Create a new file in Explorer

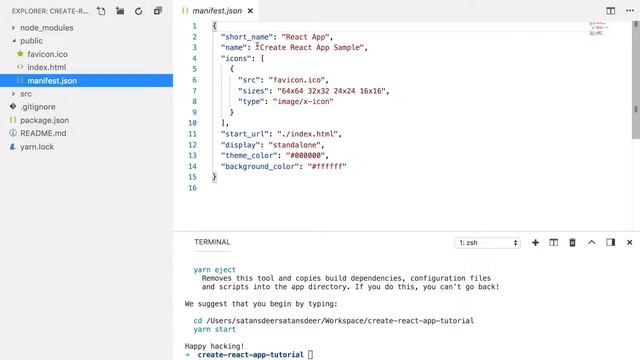pos(101,11)
